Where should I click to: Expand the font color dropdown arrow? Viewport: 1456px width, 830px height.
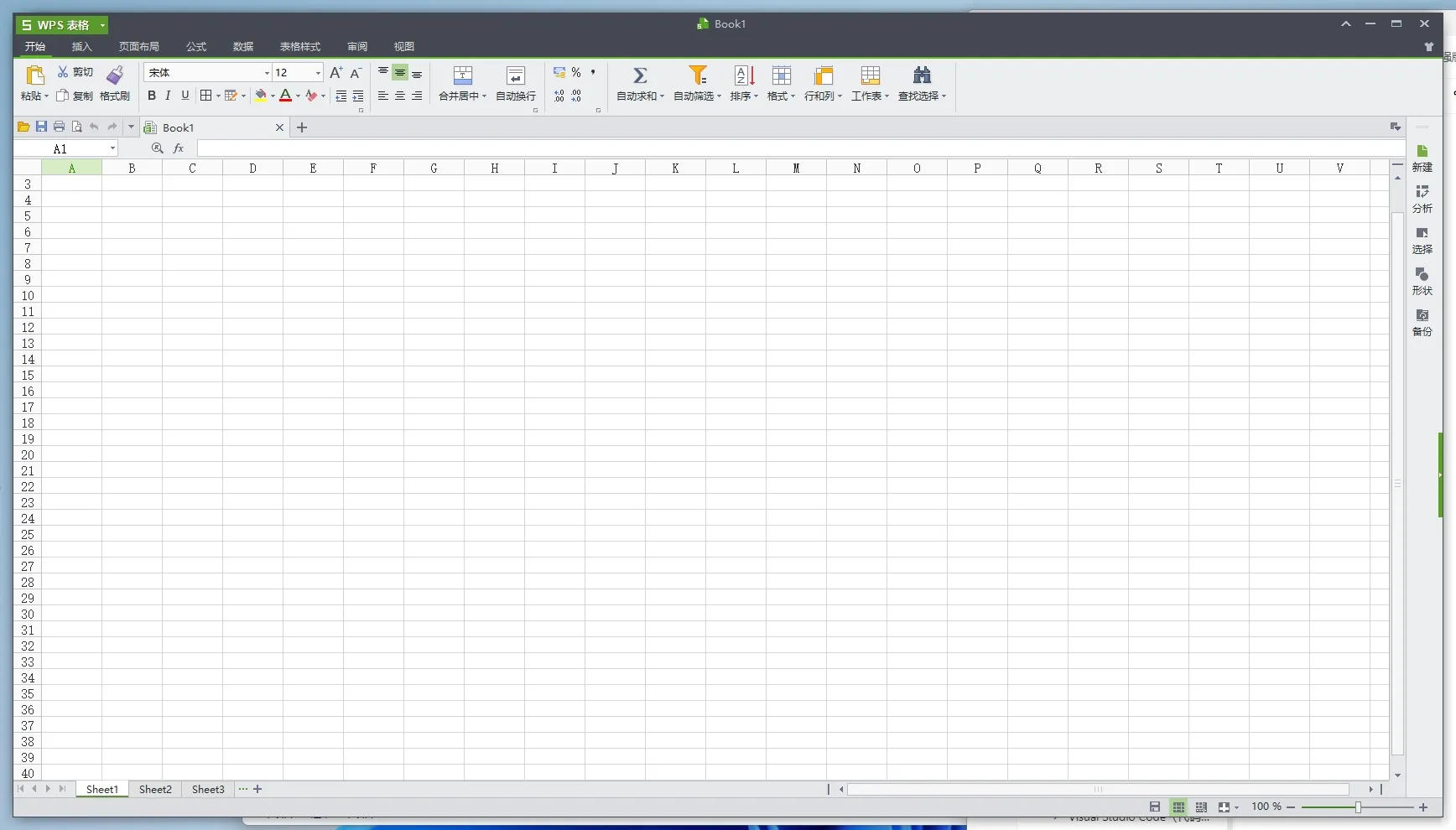[x=298, y=96]
